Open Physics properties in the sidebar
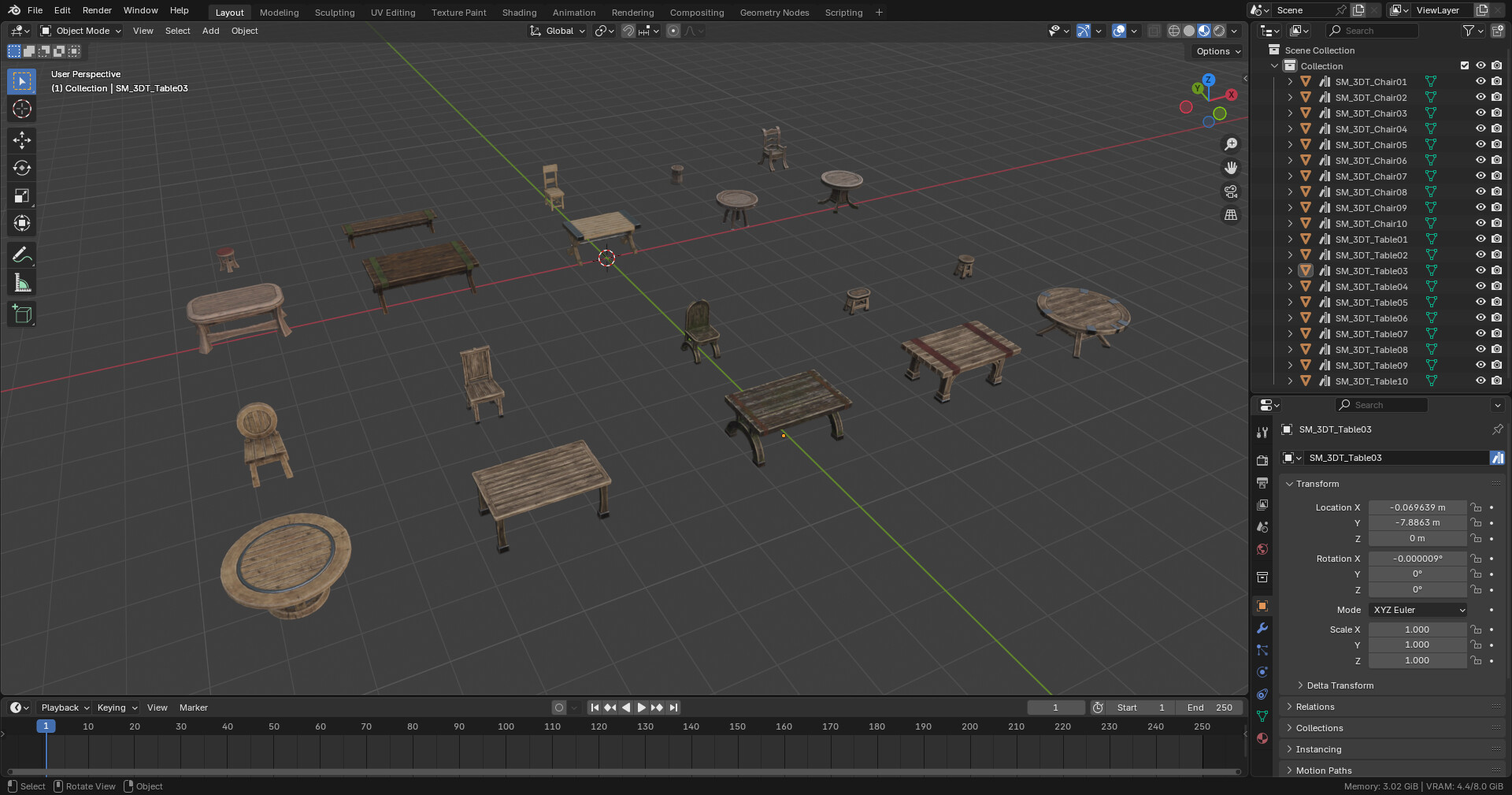Screen dimensions: 1512x795 1262,672
